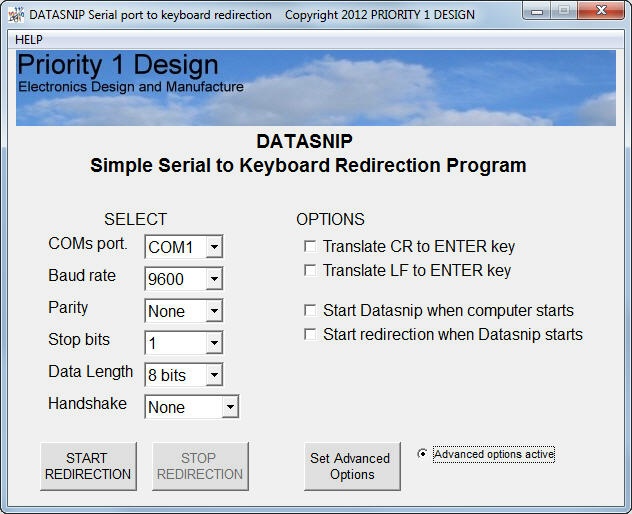This screenshot has width=632, height=514.
Task: Open the HELP menu
Action: 29,40
